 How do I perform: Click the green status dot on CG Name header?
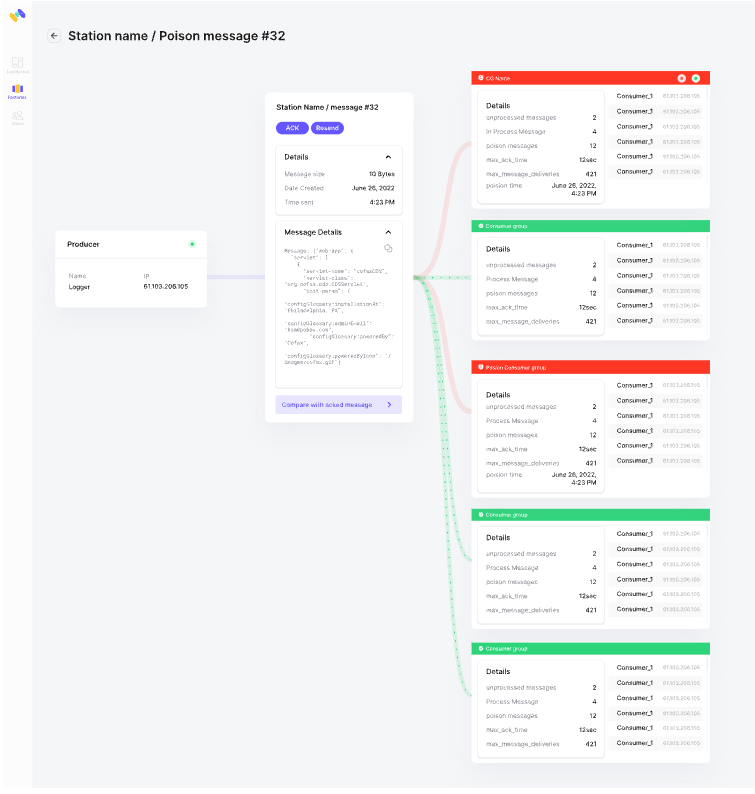tap(696, 78)
